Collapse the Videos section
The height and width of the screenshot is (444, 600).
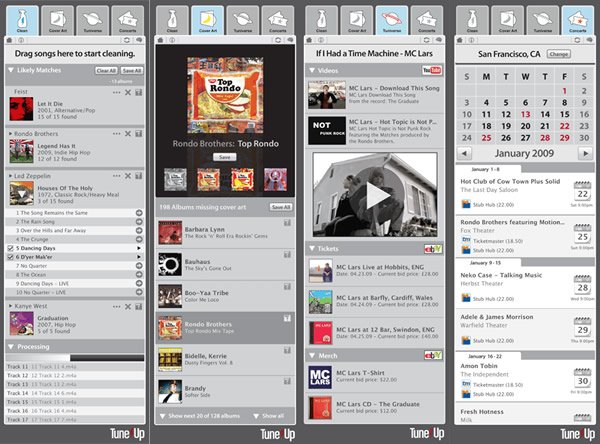[312, 70]
